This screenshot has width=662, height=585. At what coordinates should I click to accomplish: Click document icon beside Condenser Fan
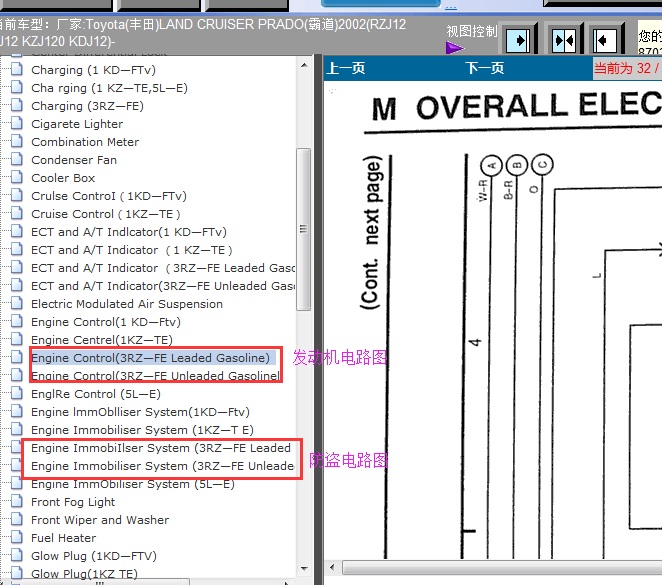(x=17, y=159)
